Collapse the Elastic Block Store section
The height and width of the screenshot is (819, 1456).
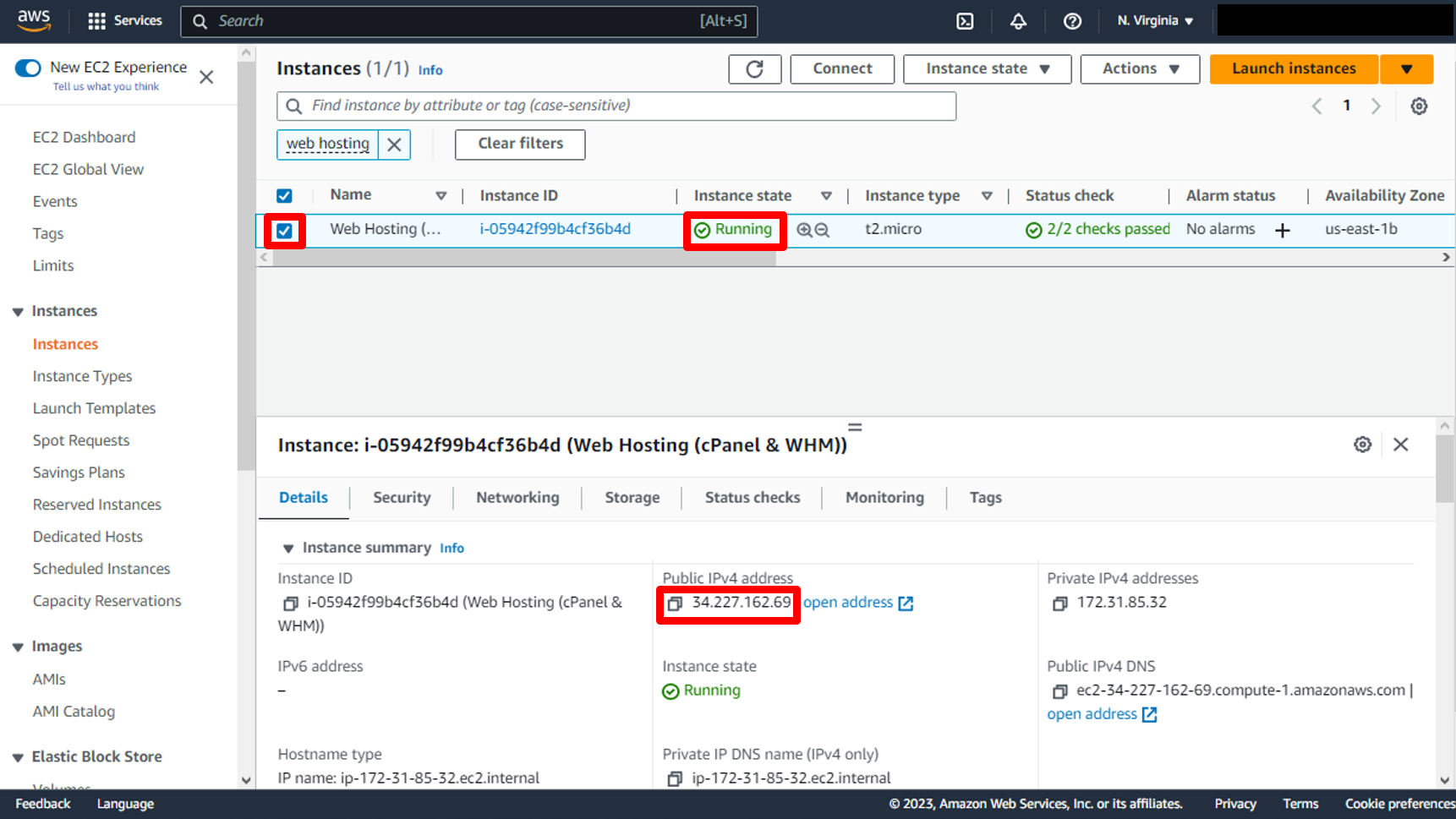click(18, 757)
